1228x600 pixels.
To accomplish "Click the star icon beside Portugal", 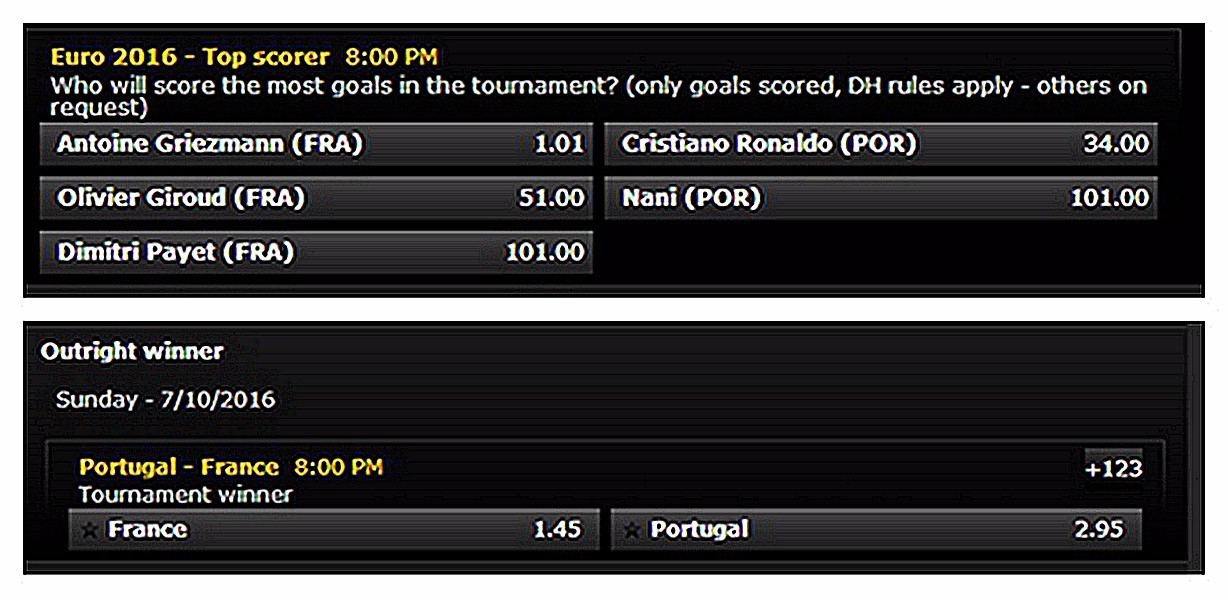I will click(632, 530).
